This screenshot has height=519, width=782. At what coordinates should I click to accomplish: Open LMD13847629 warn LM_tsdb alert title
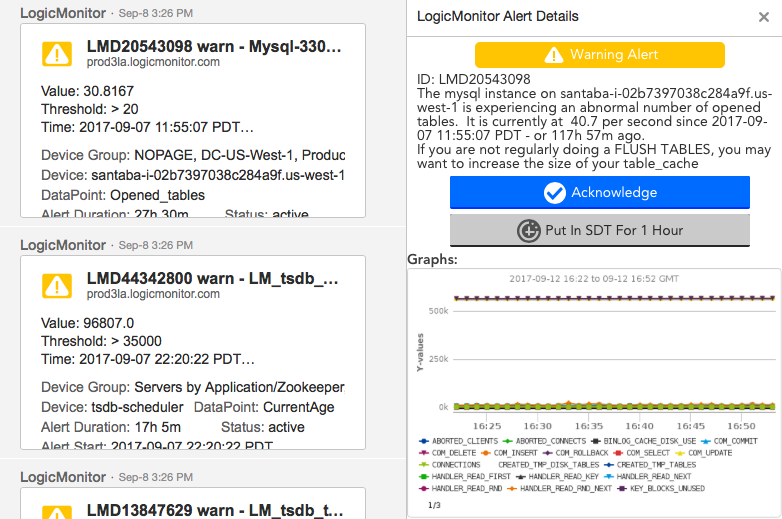coord(215,510)
